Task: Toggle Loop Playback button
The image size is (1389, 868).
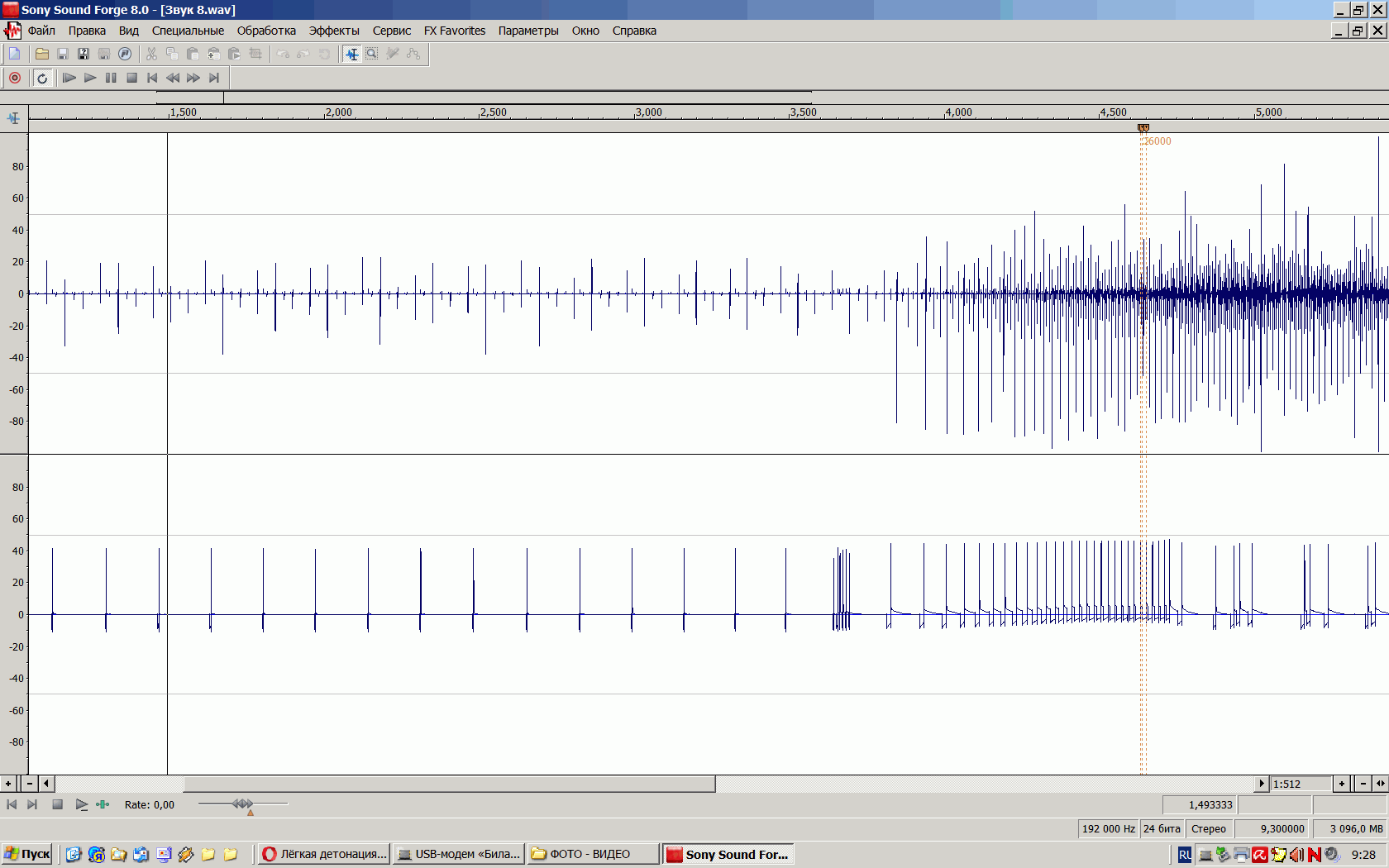Action: (x=42, y=78)
